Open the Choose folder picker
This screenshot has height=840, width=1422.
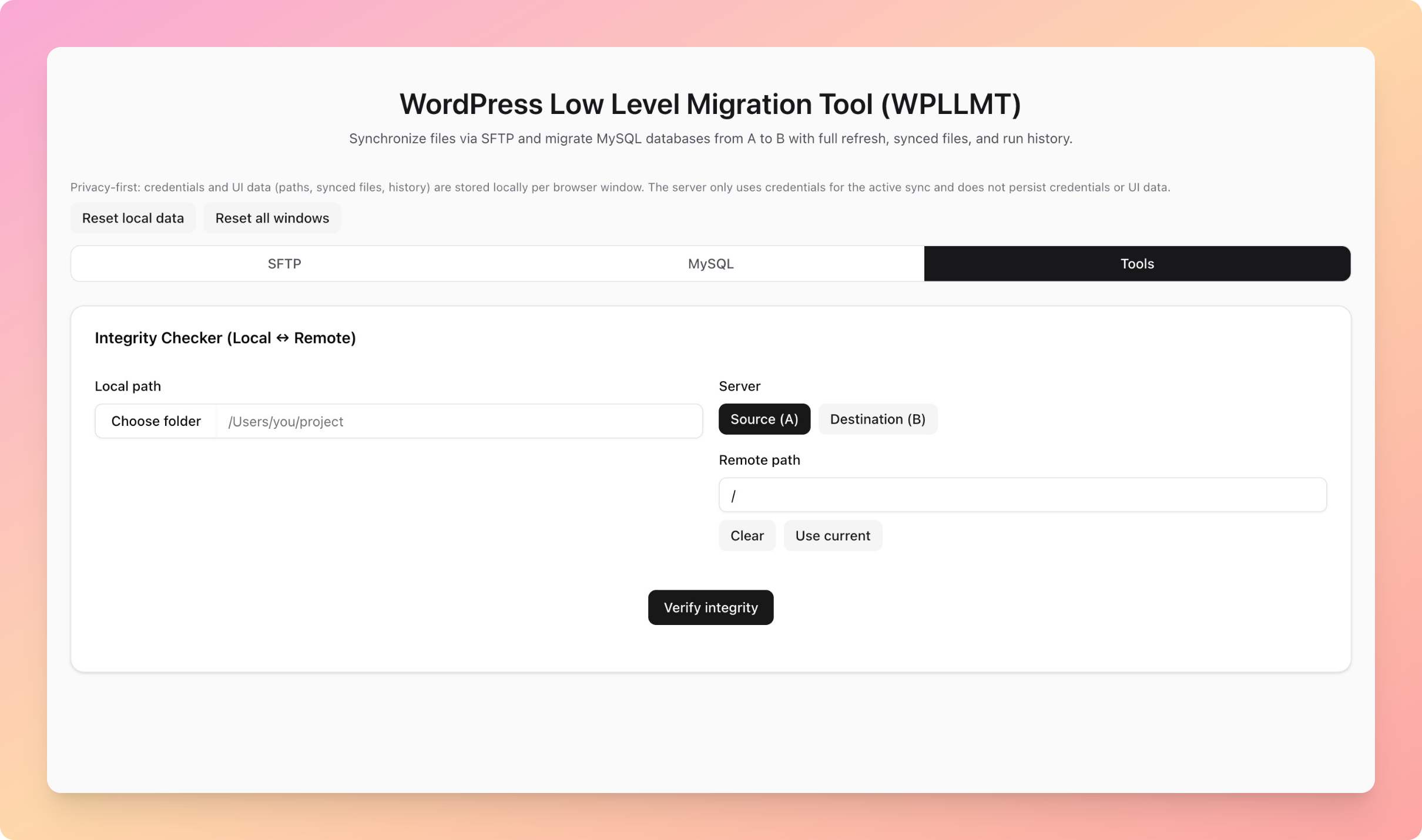pyautogui.click(x=156, y=421)
